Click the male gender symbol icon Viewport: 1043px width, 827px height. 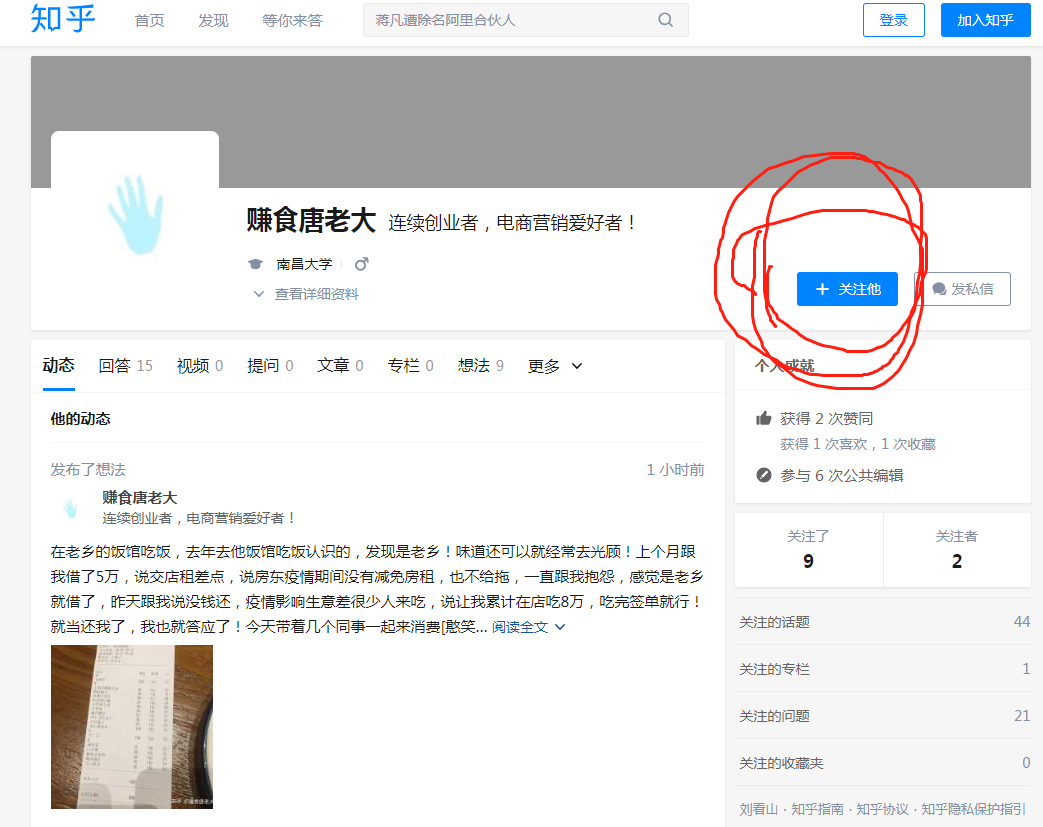pos(361,264)
